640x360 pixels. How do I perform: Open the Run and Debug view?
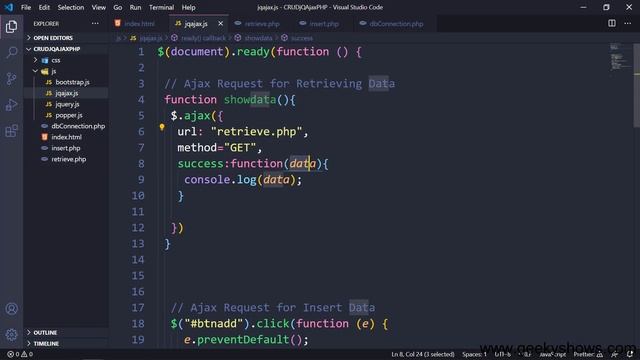tap(11, 105)
